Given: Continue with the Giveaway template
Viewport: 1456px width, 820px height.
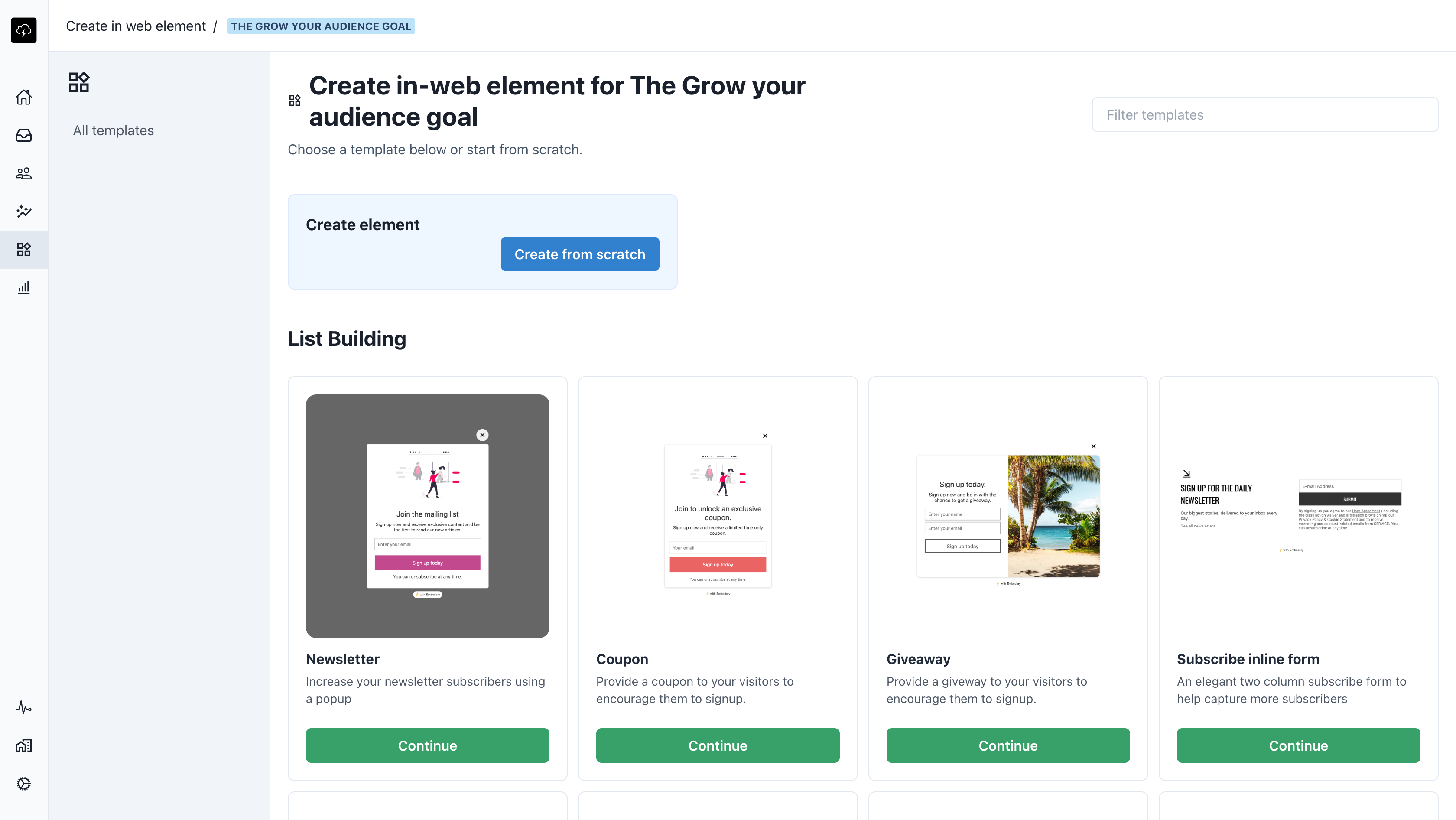Looking at the screenshot, I should click(1008, 745).
